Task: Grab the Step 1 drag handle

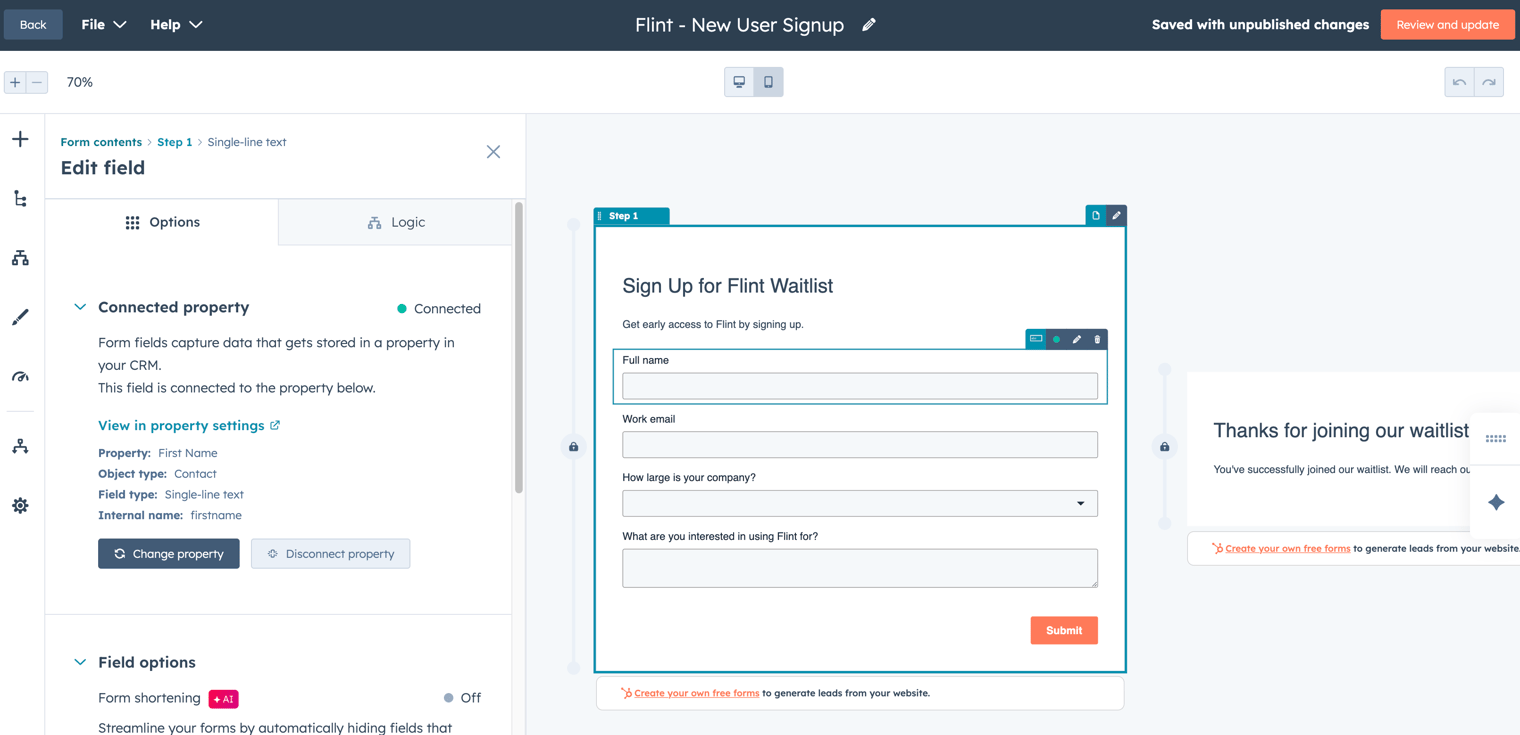Action: click(x=600, y=216)
